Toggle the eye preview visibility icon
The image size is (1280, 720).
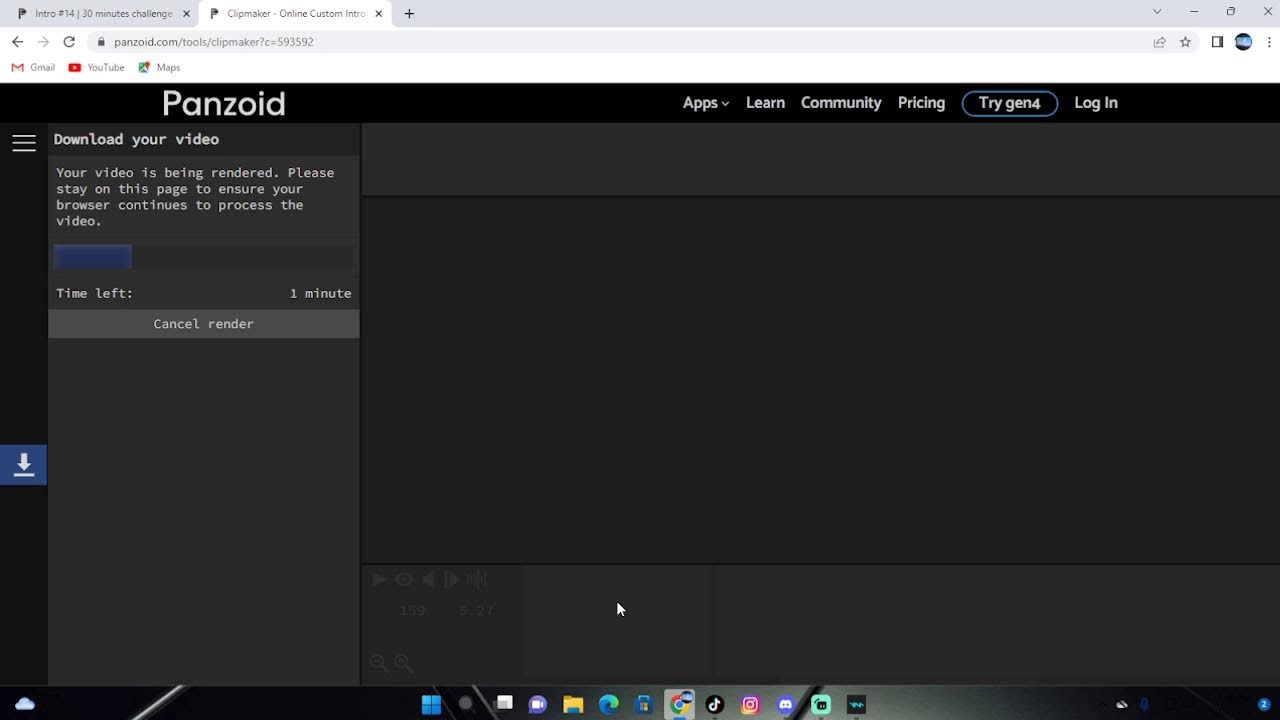click(x=404, y=579)
